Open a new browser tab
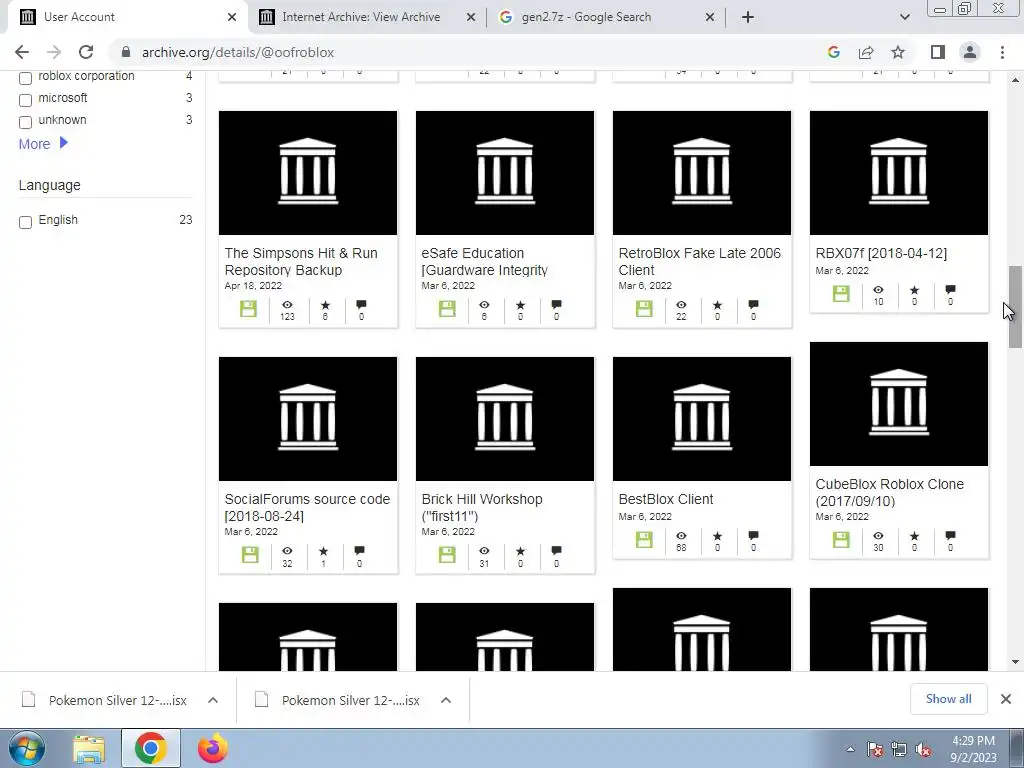This screenshot has width=1024, height=768. [748, 17]
